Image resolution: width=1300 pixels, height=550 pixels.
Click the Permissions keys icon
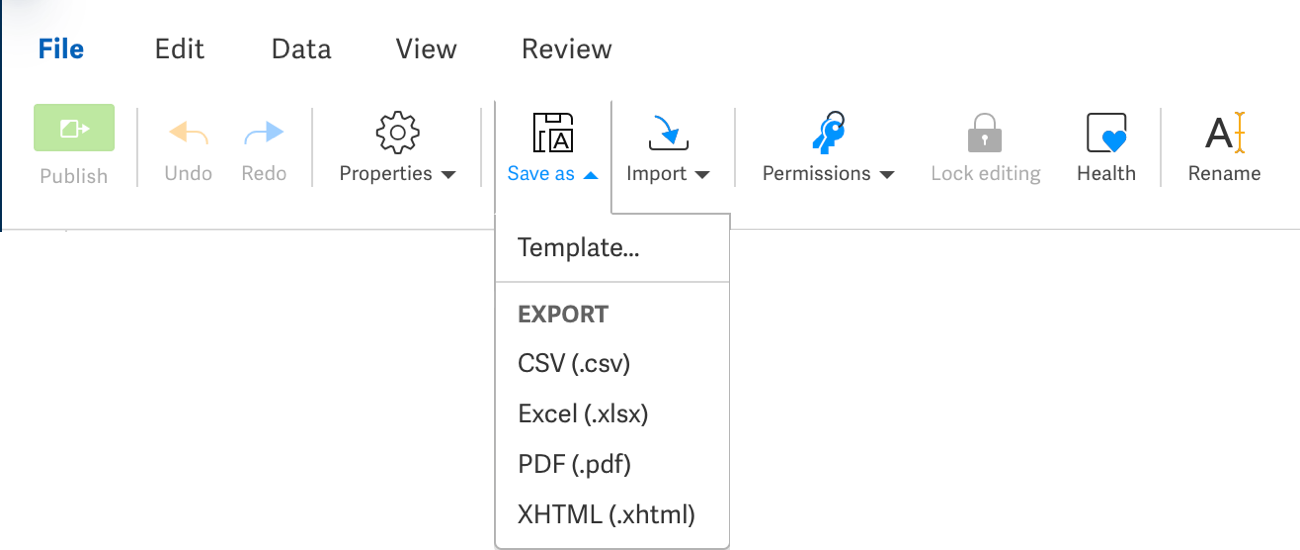click(x=828, y=132)
